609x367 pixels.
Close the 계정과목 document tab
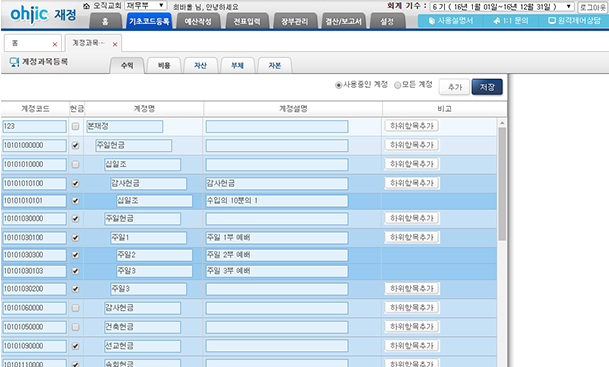click(115, 44)
